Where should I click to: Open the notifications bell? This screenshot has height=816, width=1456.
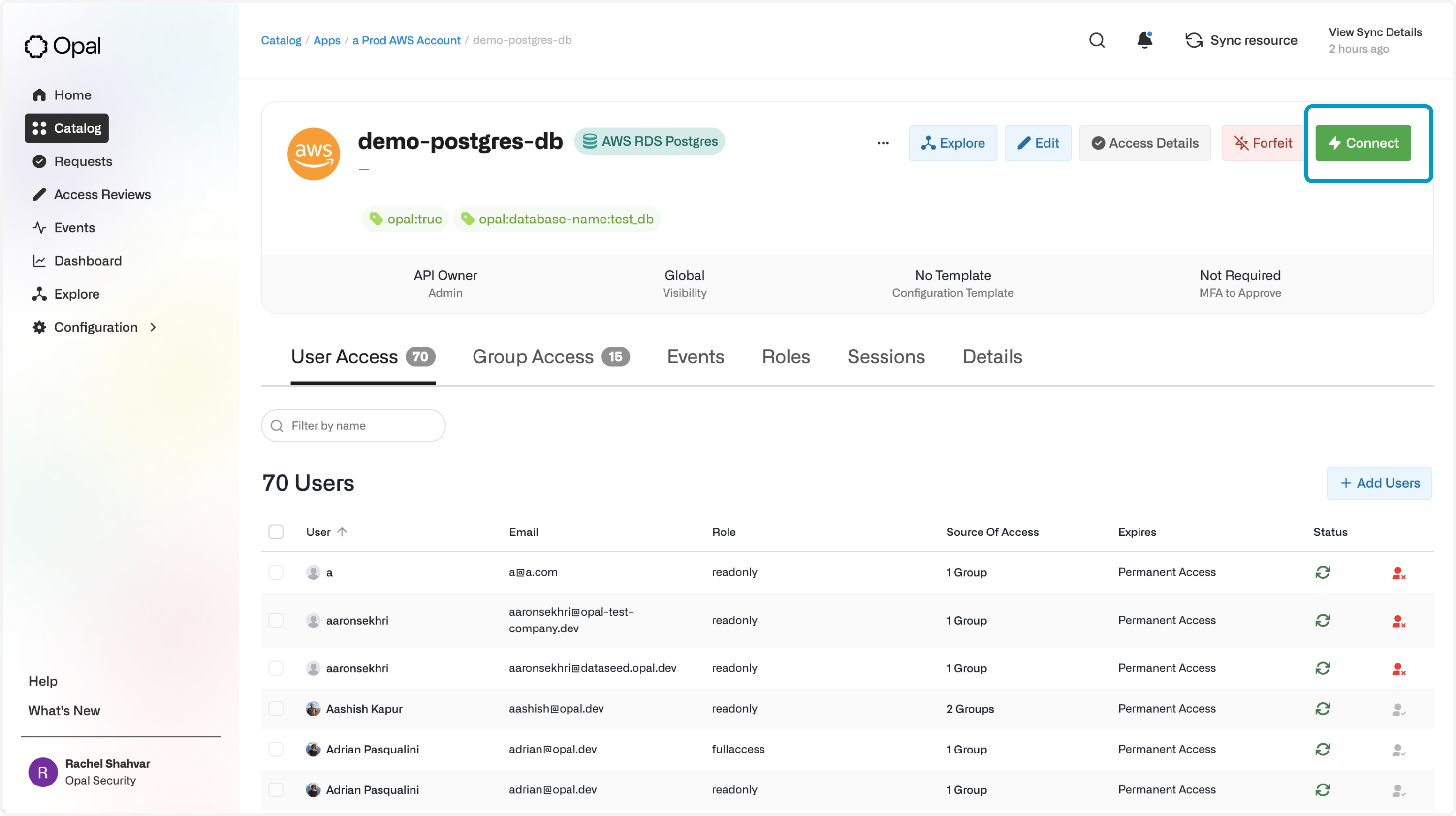(x=1144, y=41)
